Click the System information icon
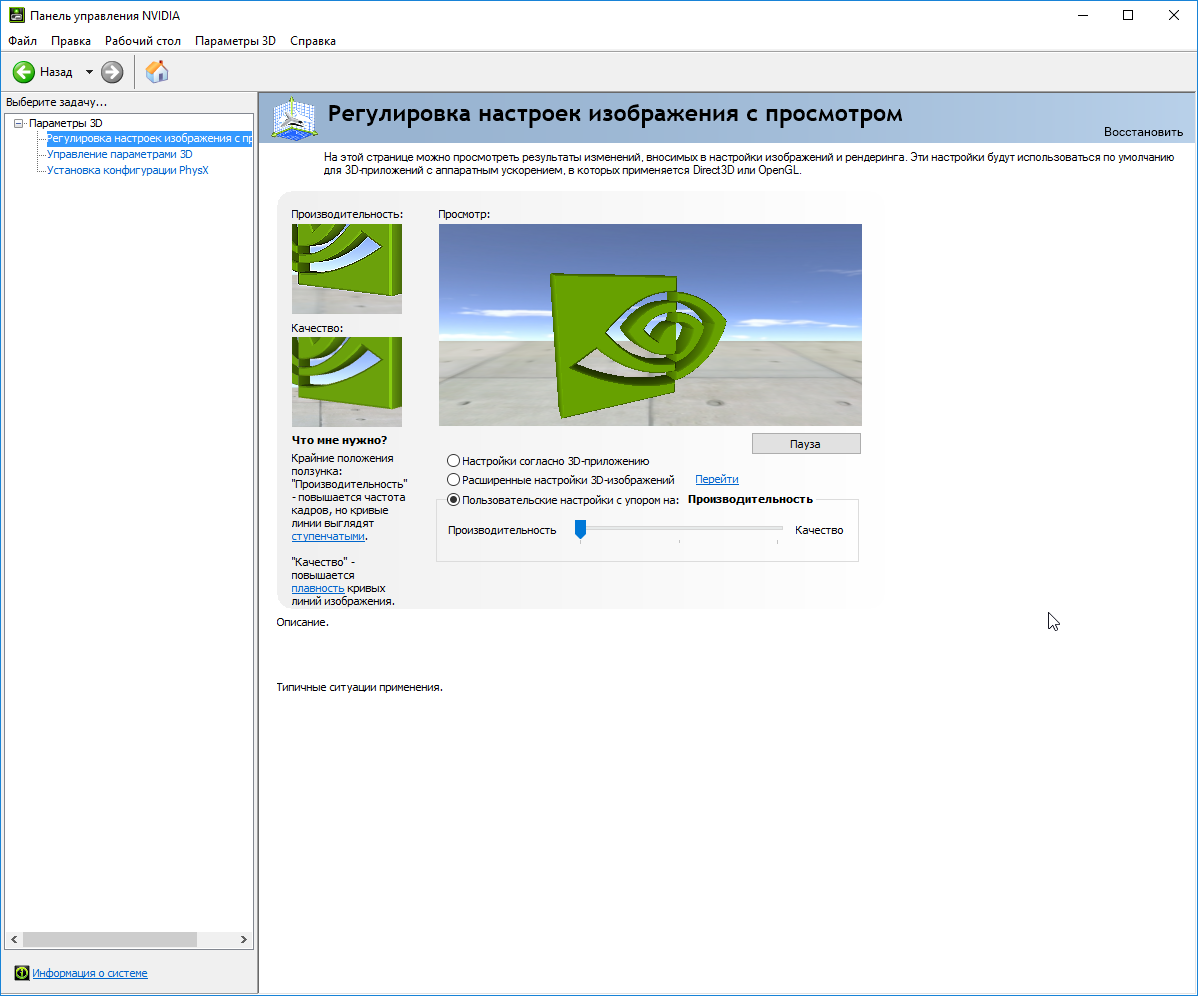The height and width of the screenshot is (996, 1198). point(21,973)
